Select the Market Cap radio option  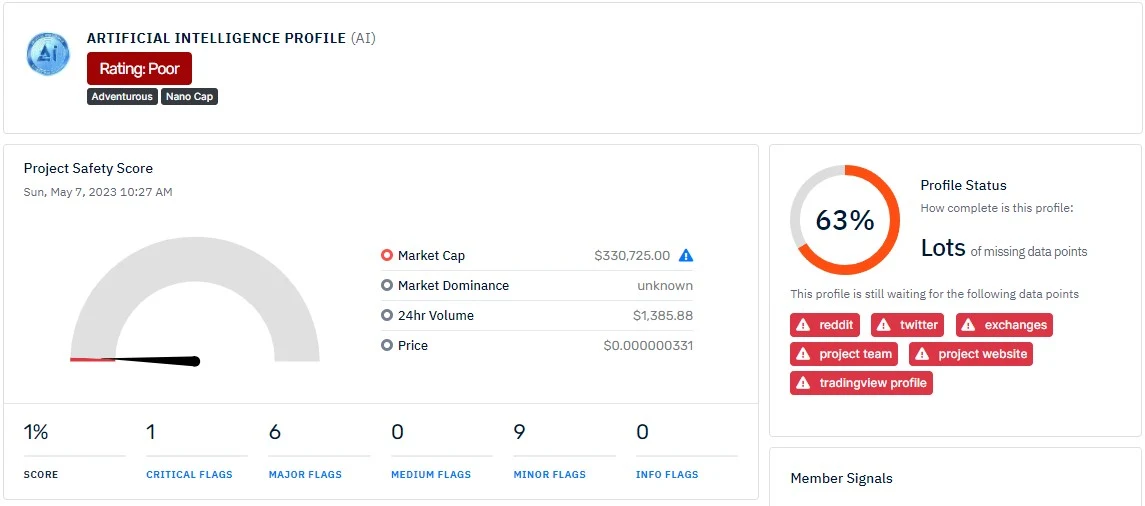387,256
